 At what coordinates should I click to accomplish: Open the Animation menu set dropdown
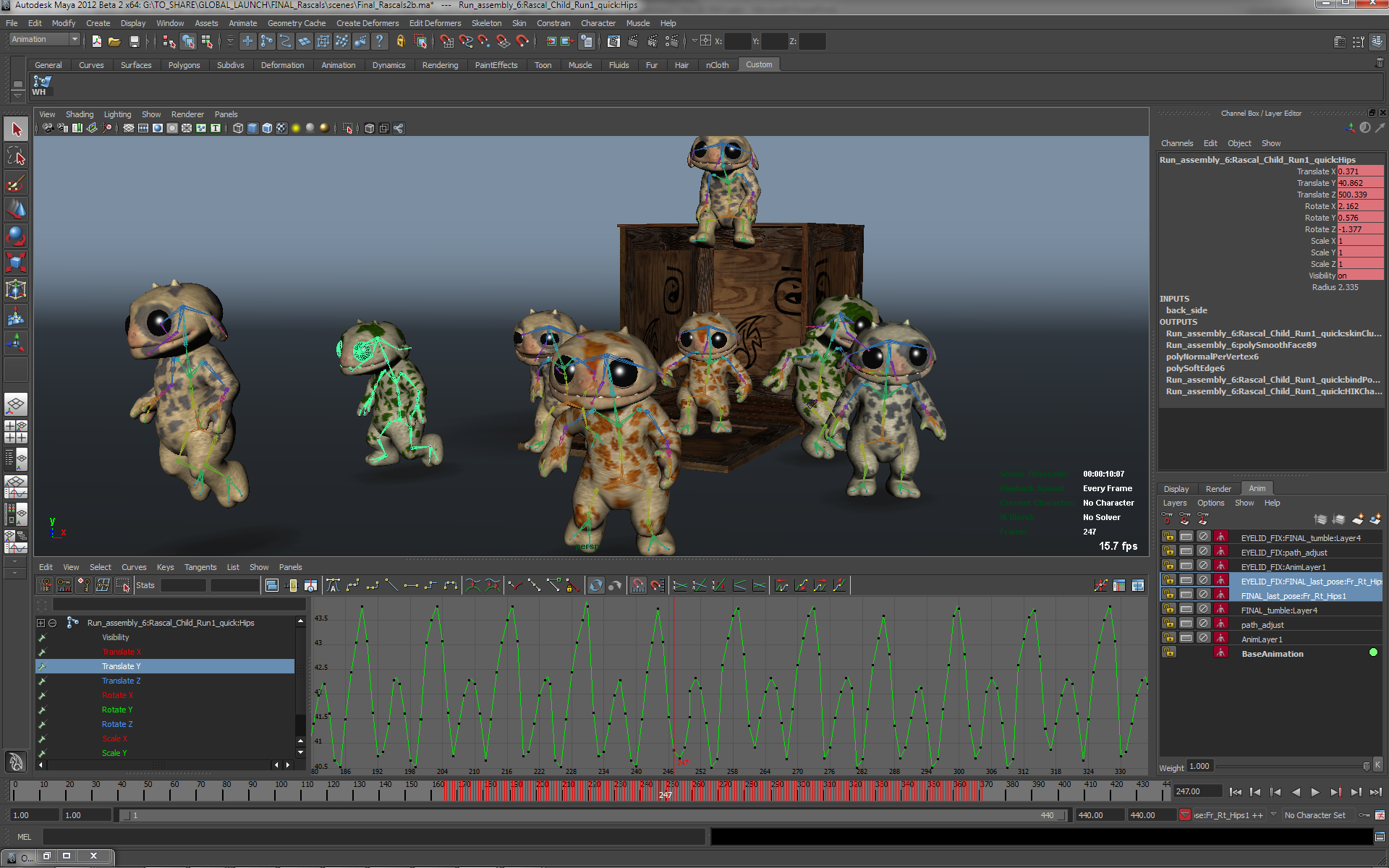pos(44,40)
